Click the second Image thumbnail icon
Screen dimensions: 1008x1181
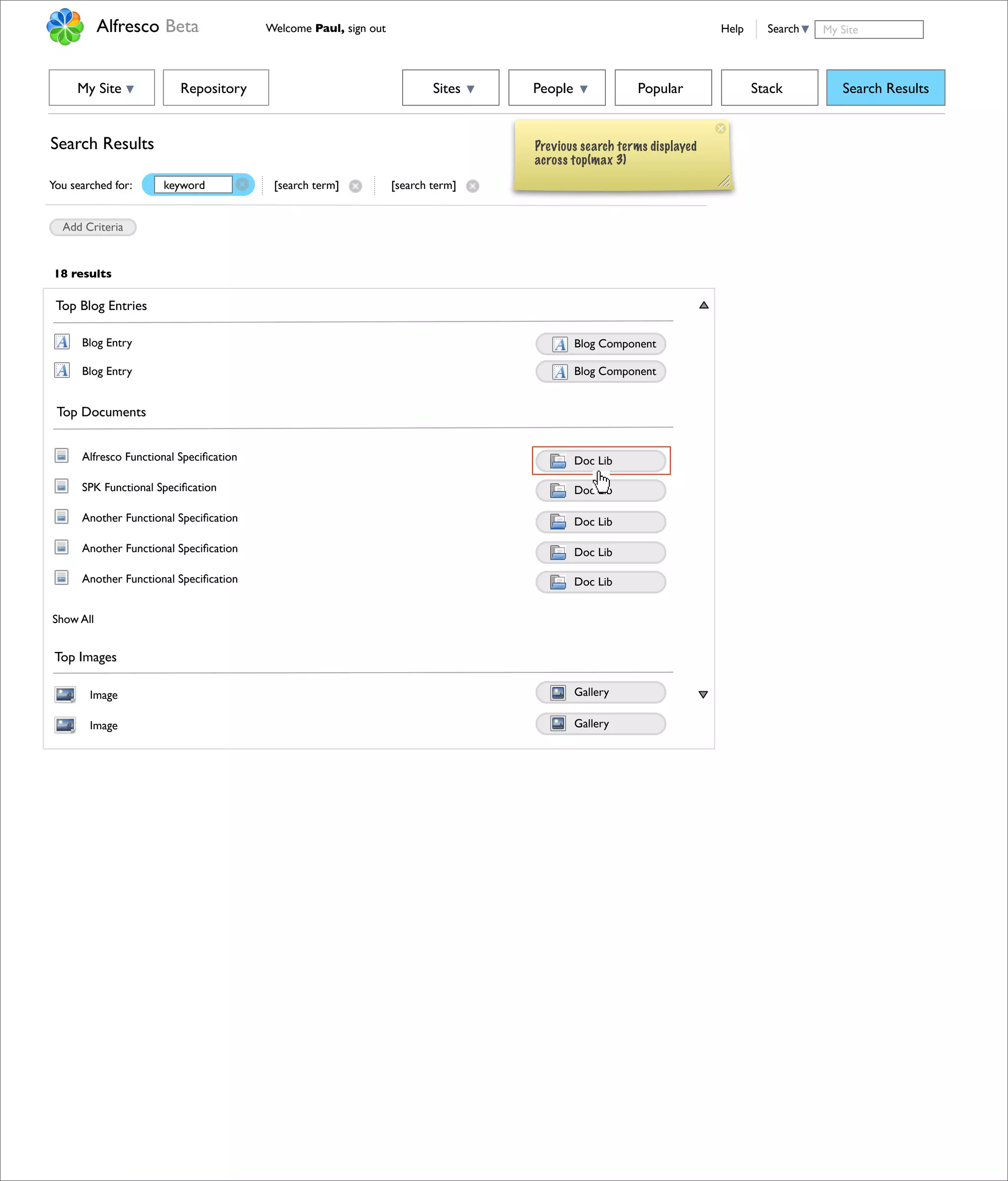click(x=65, y=725)
